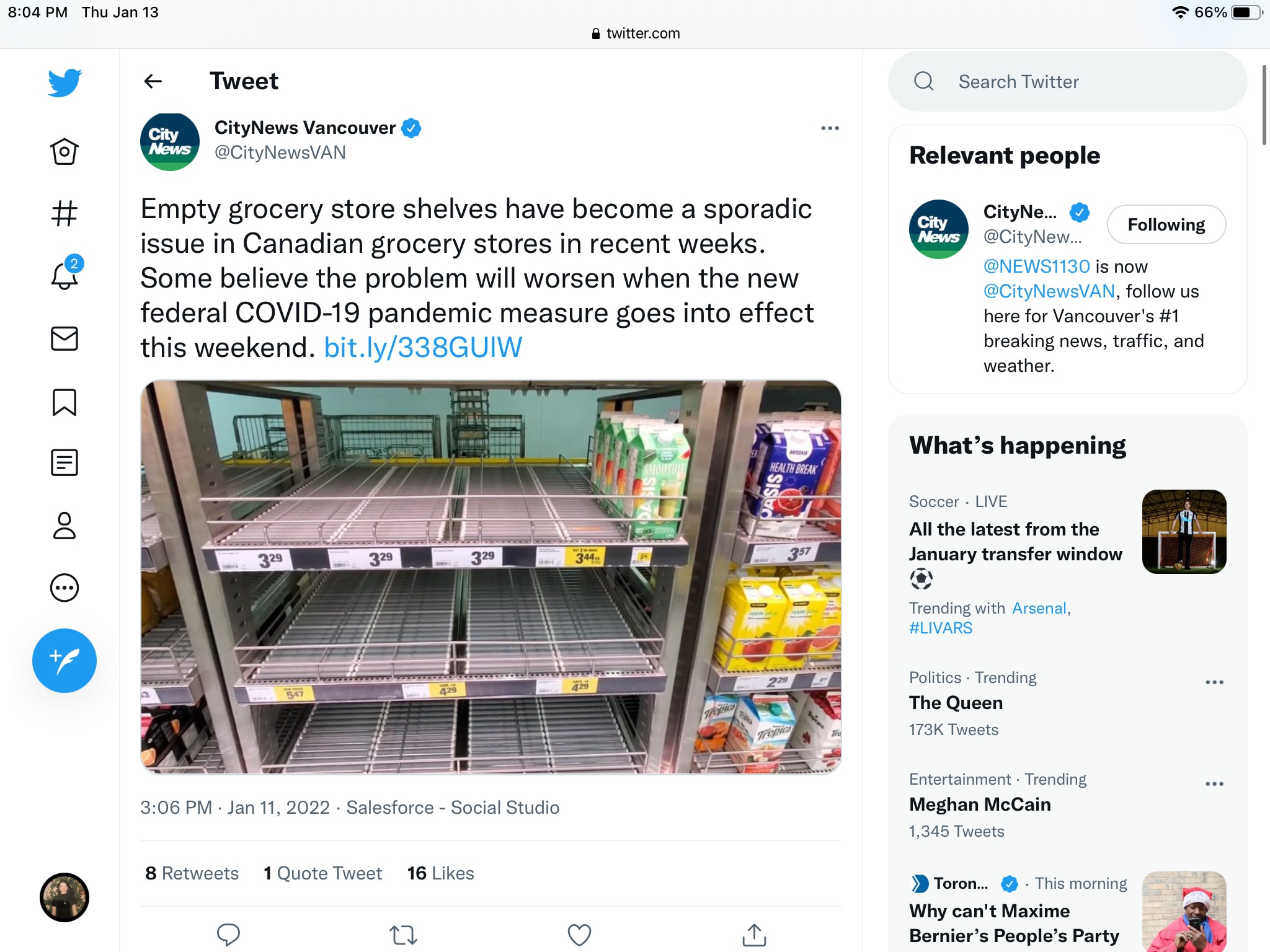1270x952 pixels.
Task: Open the Twitter home feed icon
Action: (64, 151)
